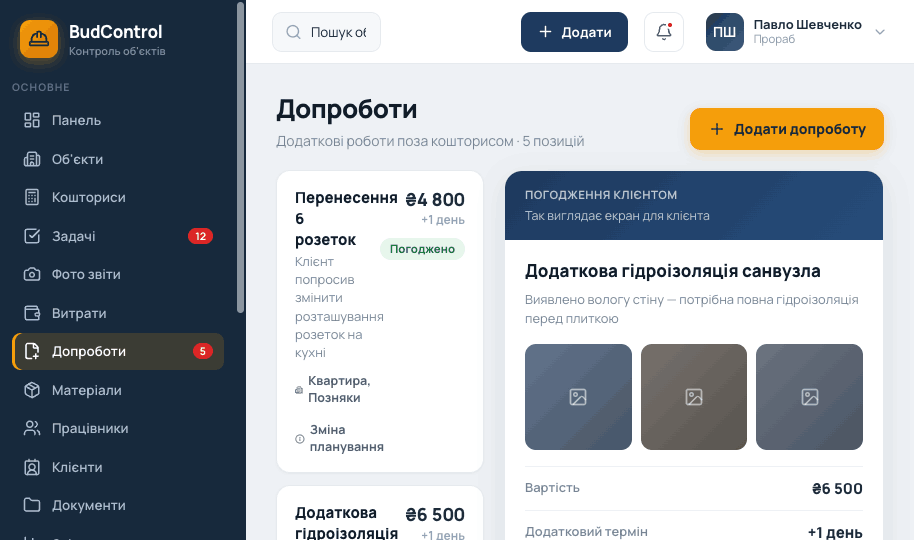Click the Задачі checkbox icon
This screenshot has width=914, height=540.
pyautogui.click(x=32, y=236)
